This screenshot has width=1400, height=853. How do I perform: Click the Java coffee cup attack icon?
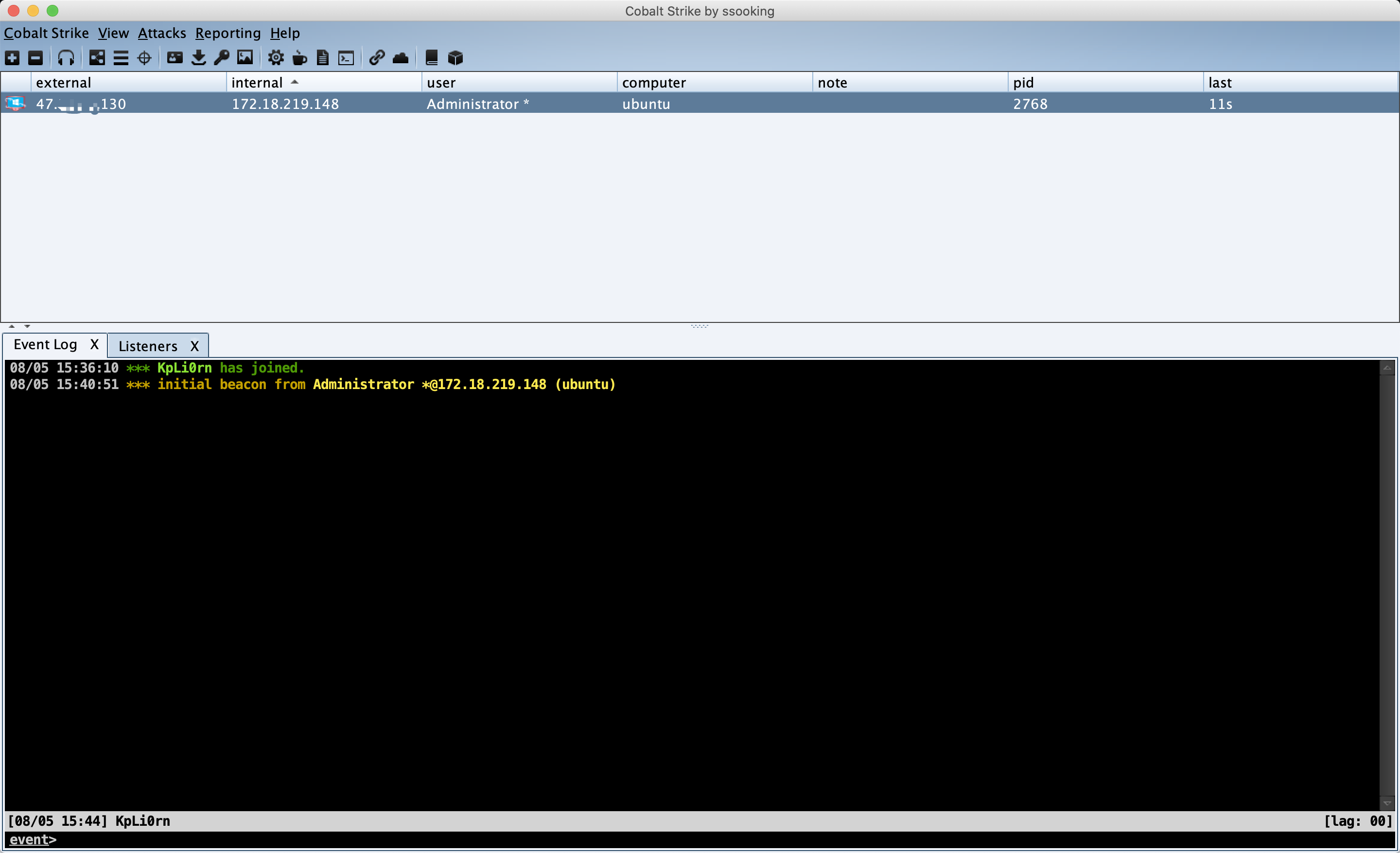point(299,57)
